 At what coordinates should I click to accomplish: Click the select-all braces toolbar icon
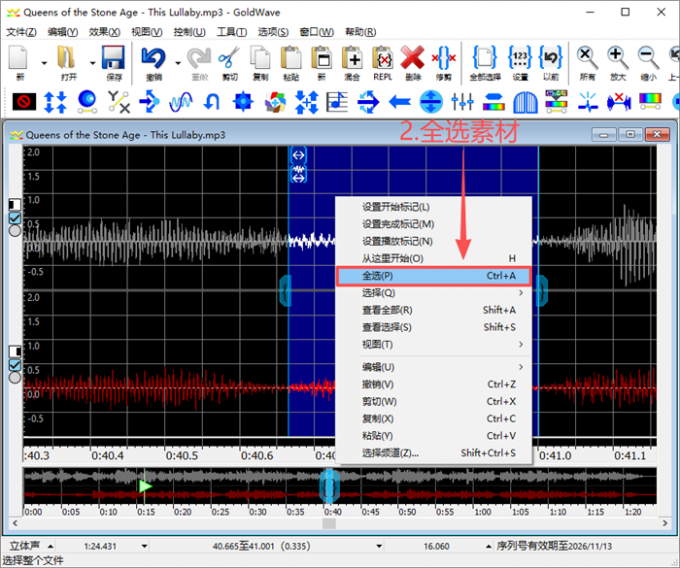[484, 58]
